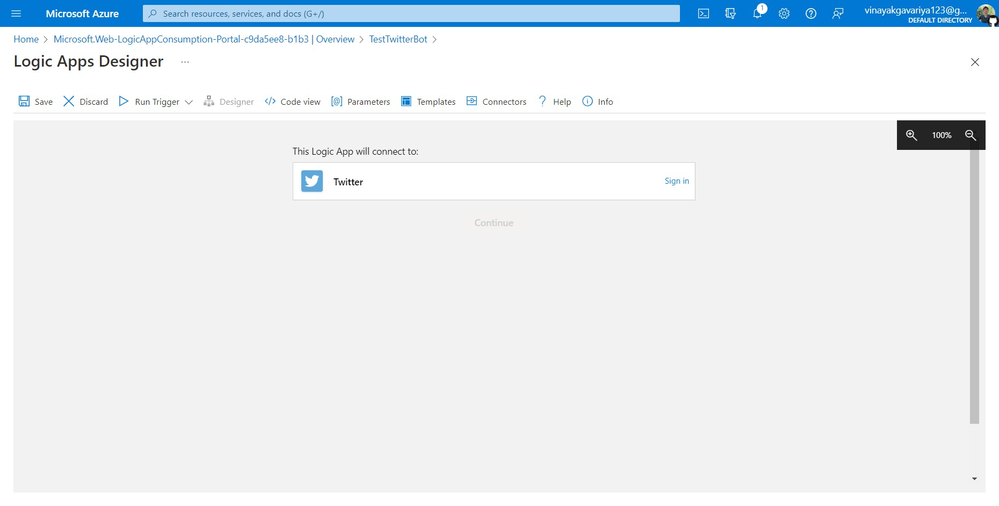The height and width of the screenshot is (506, 999).
Task: Expand the Run Trigger dropdown chevron
Action: coord(189,102)
